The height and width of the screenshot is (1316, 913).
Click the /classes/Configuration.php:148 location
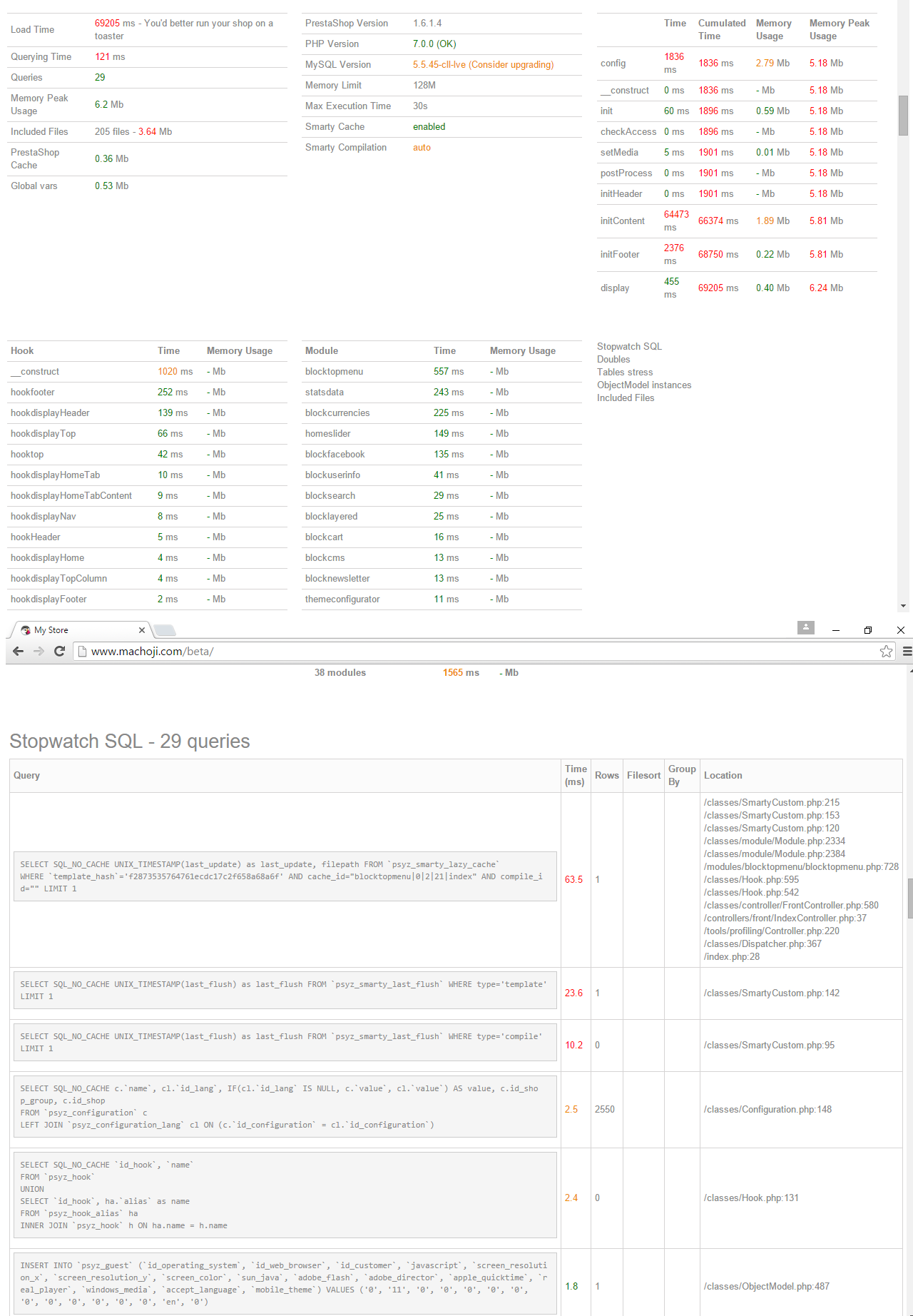(767, 1110)
